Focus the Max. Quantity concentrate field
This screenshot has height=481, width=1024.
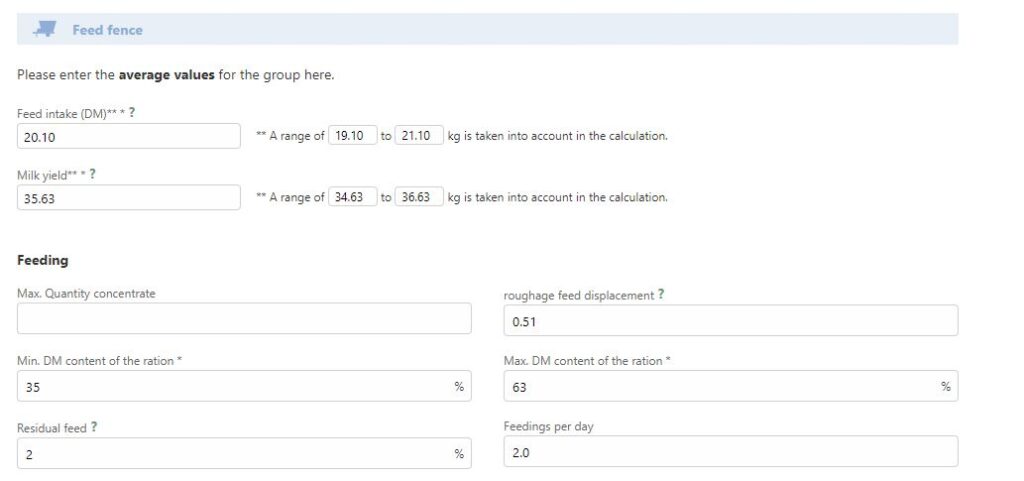(243, 319)
